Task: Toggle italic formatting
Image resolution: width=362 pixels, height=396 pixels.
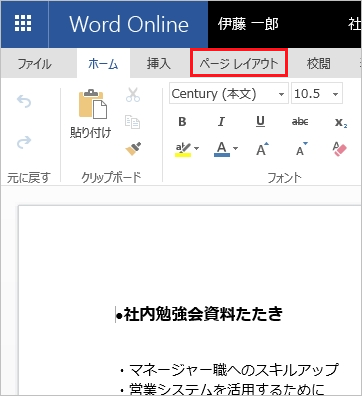Action: pos(221,122)
